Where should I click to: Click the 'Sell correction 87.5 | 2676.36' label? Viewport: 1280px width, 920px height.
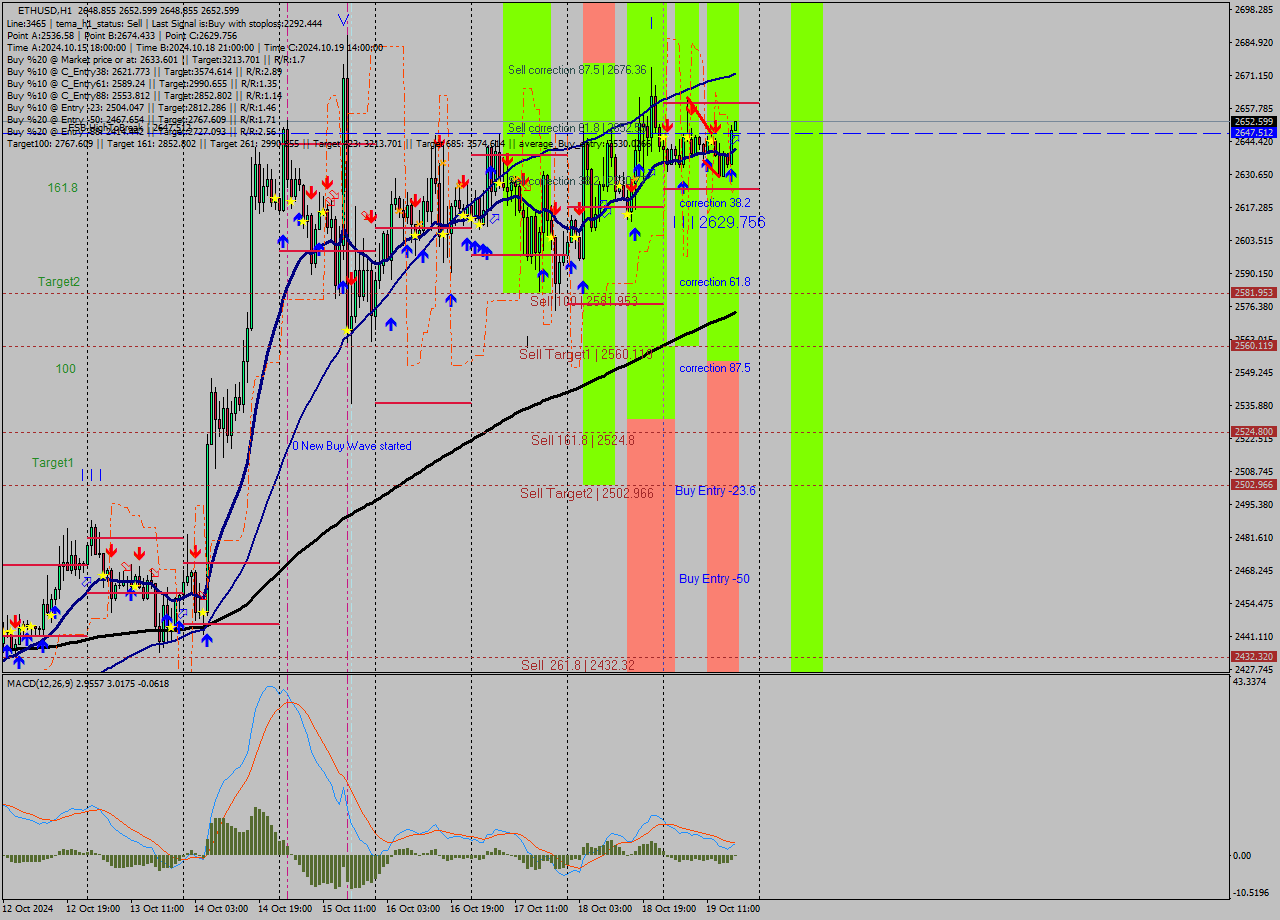tap(577, 70)
